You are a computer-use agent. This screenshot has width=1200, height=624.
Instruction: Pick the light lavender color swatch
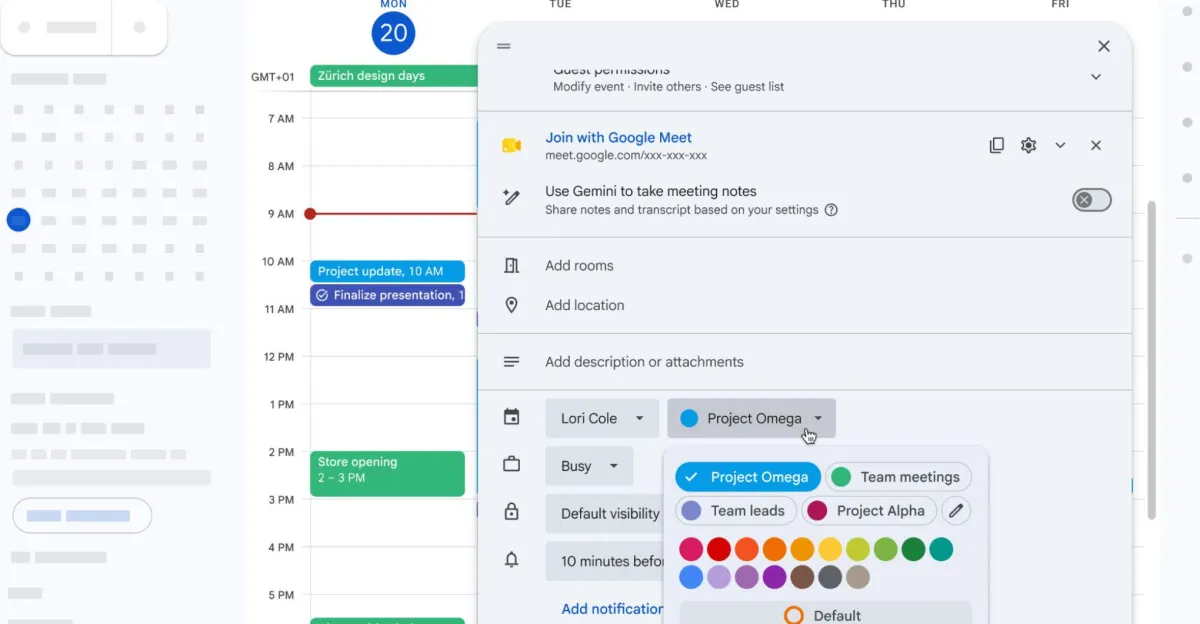click(719, 577)
